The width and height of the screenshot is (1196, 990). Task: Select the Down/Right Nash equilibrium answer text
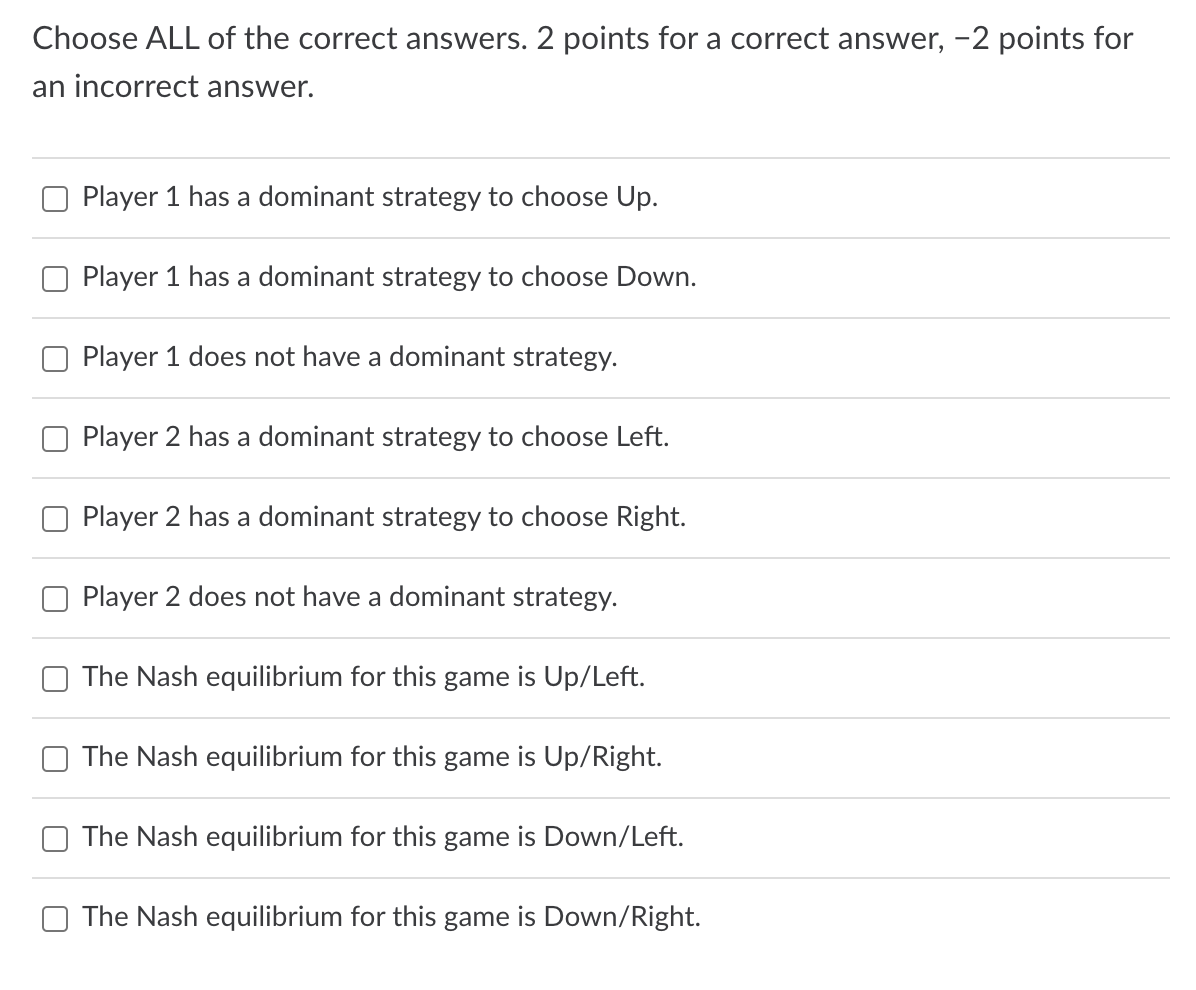391,917
